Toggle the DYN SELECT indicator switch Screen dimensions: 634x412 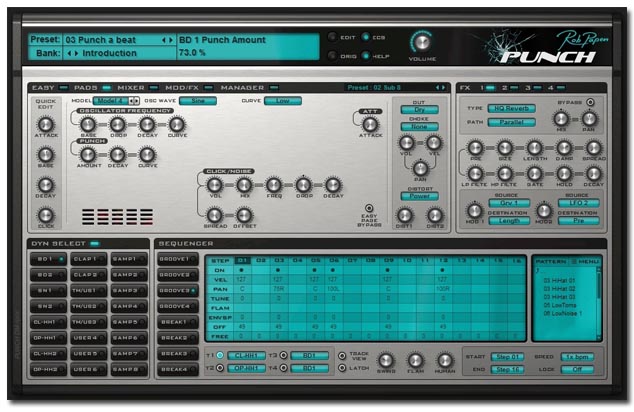click(x=95, y=243)
